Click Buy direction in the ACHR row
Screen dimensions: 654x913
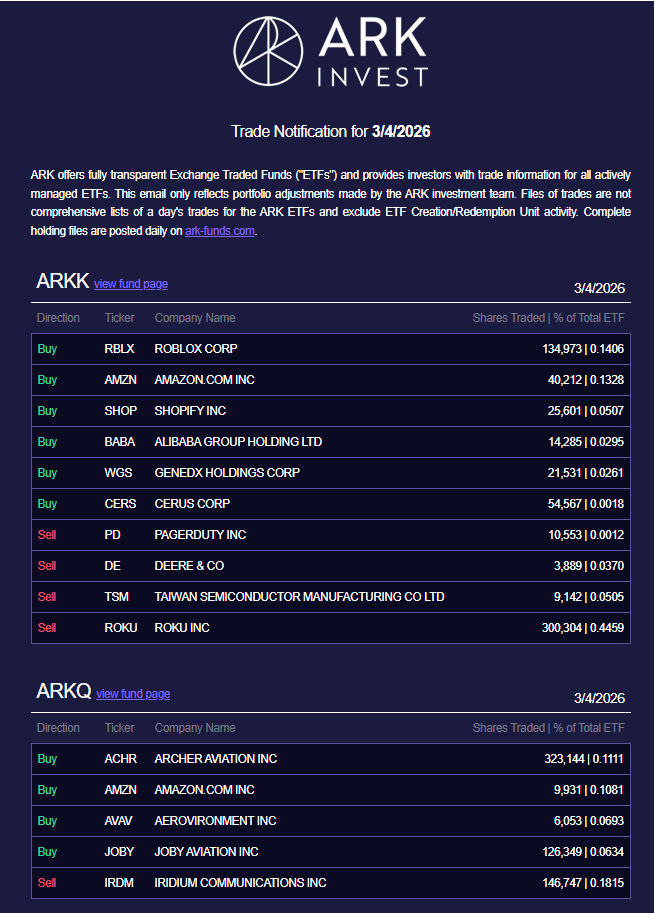click(x=47, y=759)
